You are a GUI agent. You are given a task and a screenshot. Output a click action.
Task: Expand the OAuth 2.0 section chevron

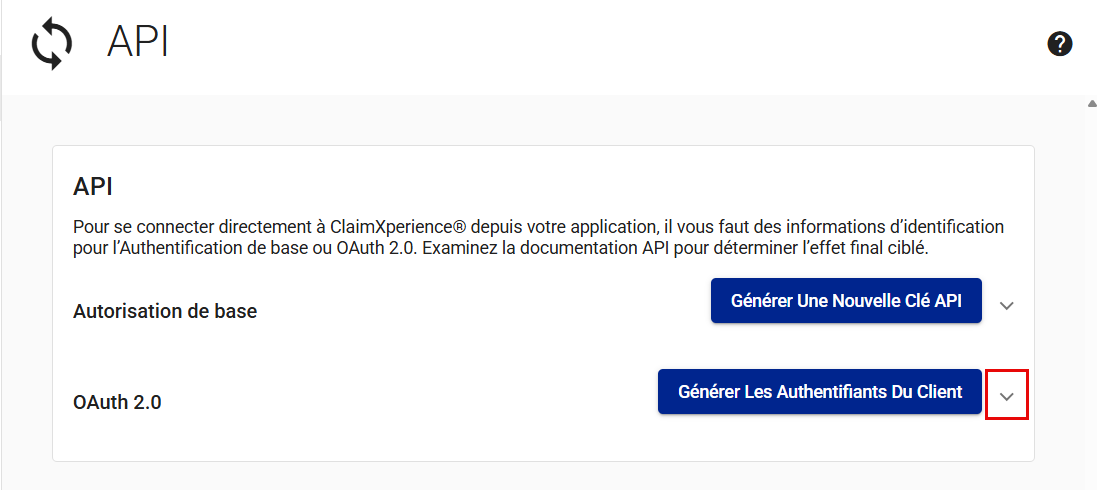click(1007, 397)
